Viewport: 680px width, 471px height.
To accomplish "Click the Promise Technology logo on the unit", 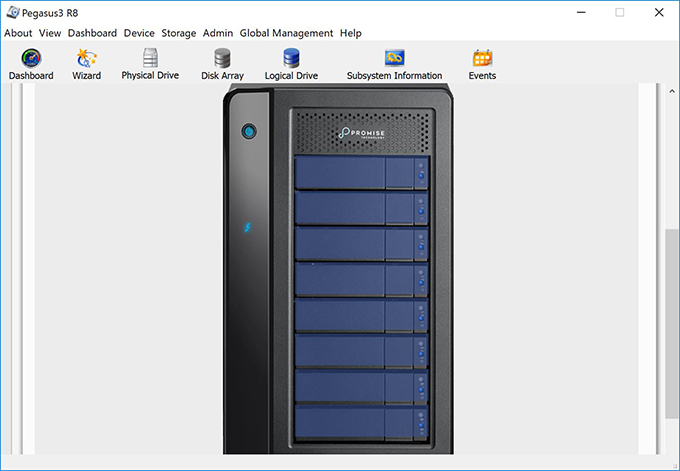I will click(x=361, y=133).
